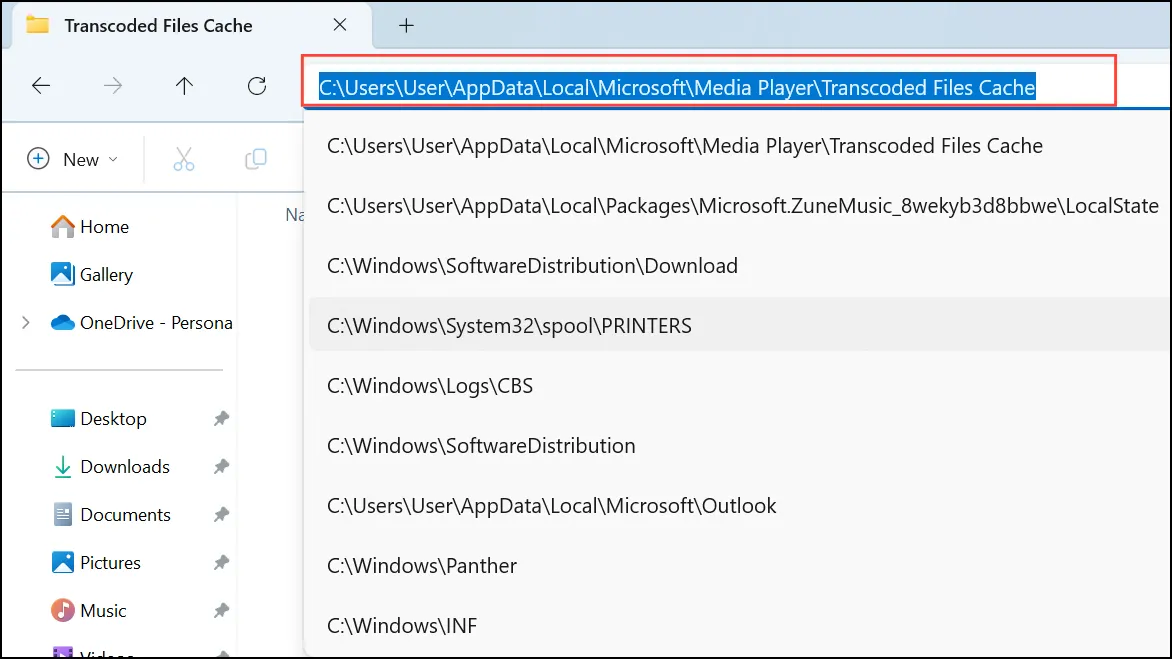
Task: Choose C:\Windows\SoftwareDistribution suggestion
Action: tap(738, 446)
